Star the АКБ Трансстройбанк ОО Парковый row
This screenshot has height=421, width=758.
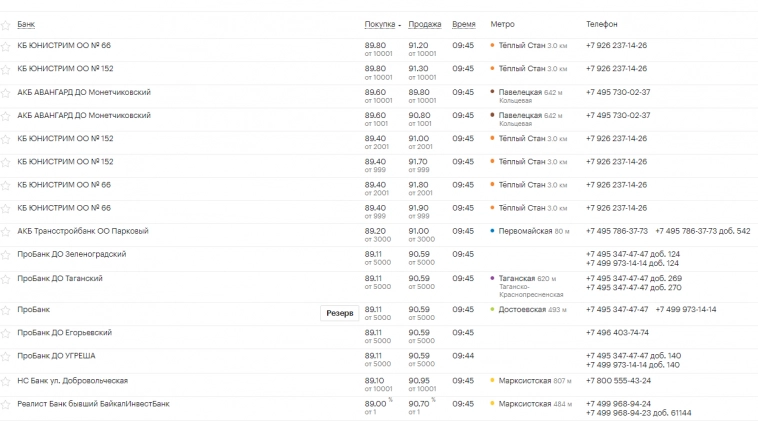tap(5, 232)
